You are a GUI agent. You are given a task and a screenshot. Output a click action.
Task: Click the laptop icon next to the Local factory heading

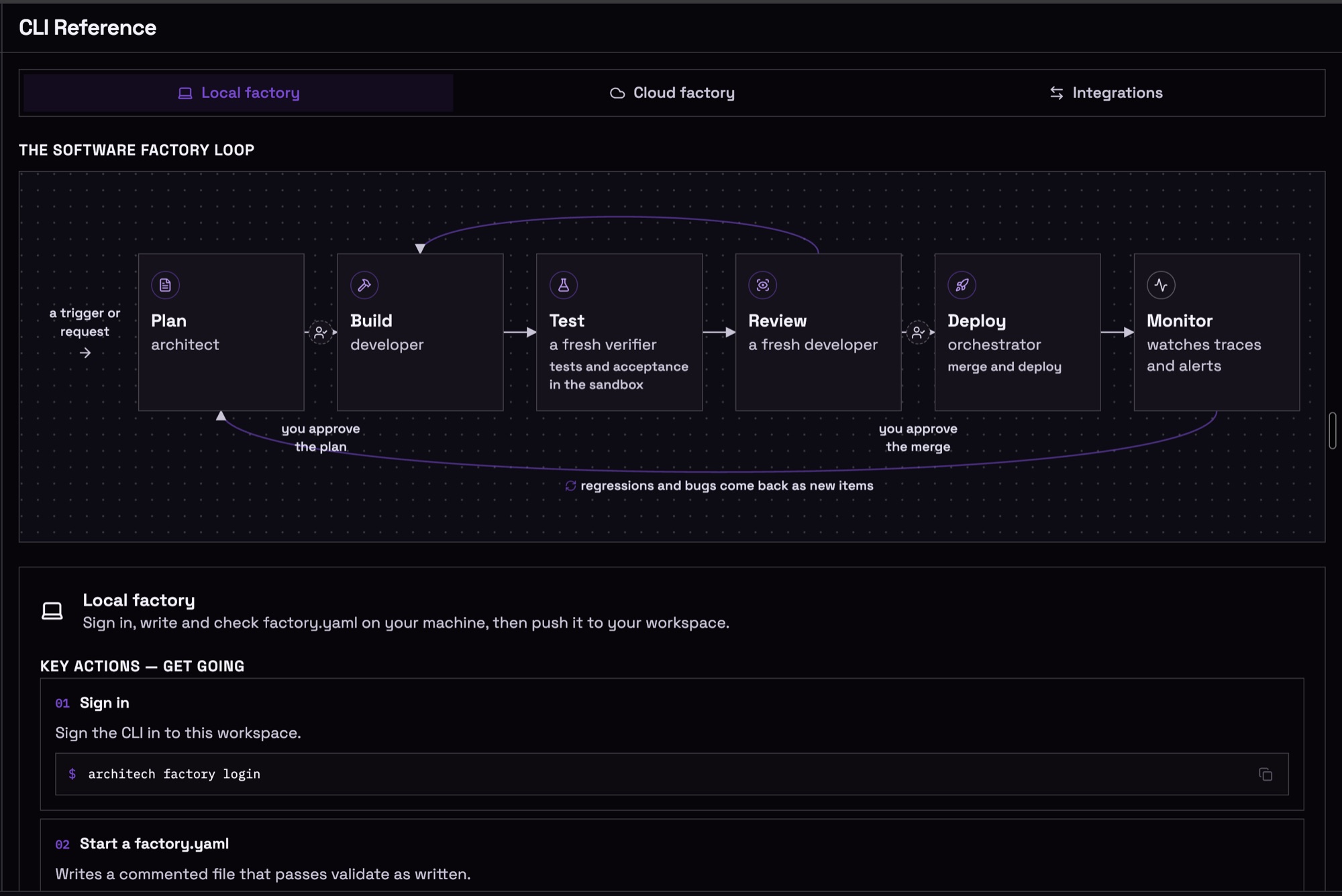52,611
